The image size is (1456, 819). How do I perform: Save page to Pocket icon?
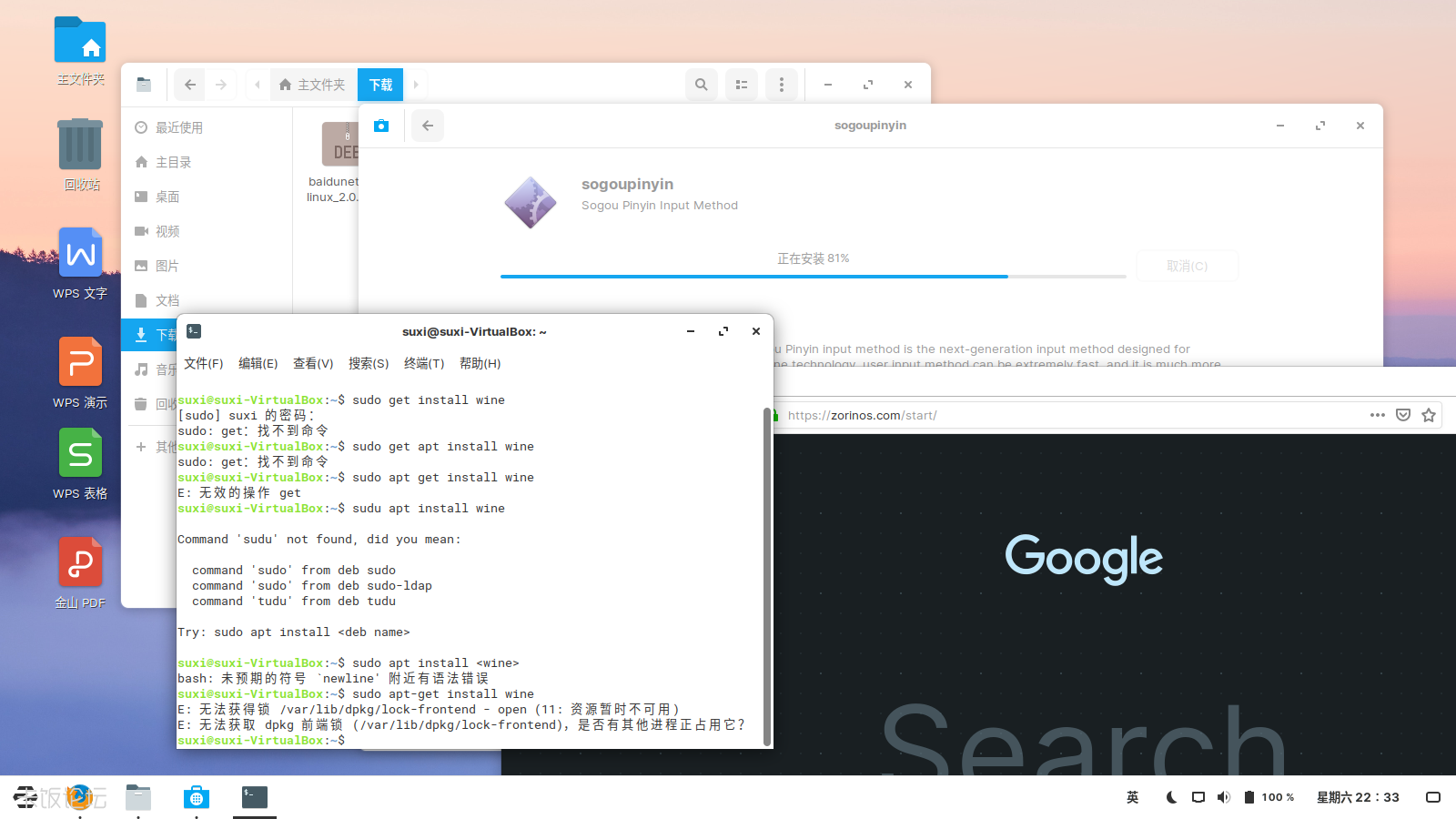[1403, 415]
